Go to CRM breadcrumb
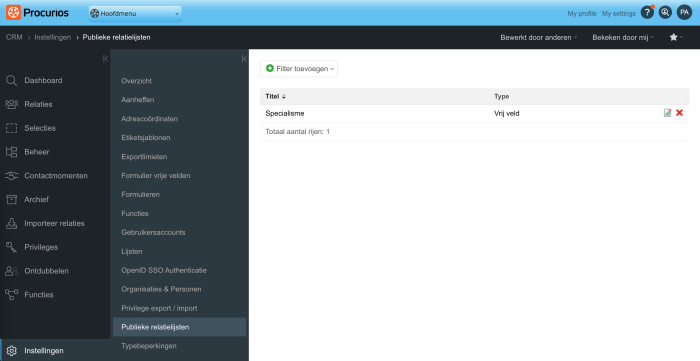Image resolution: width=700 pixels, height=361 pixels. [x=14, y=37]
